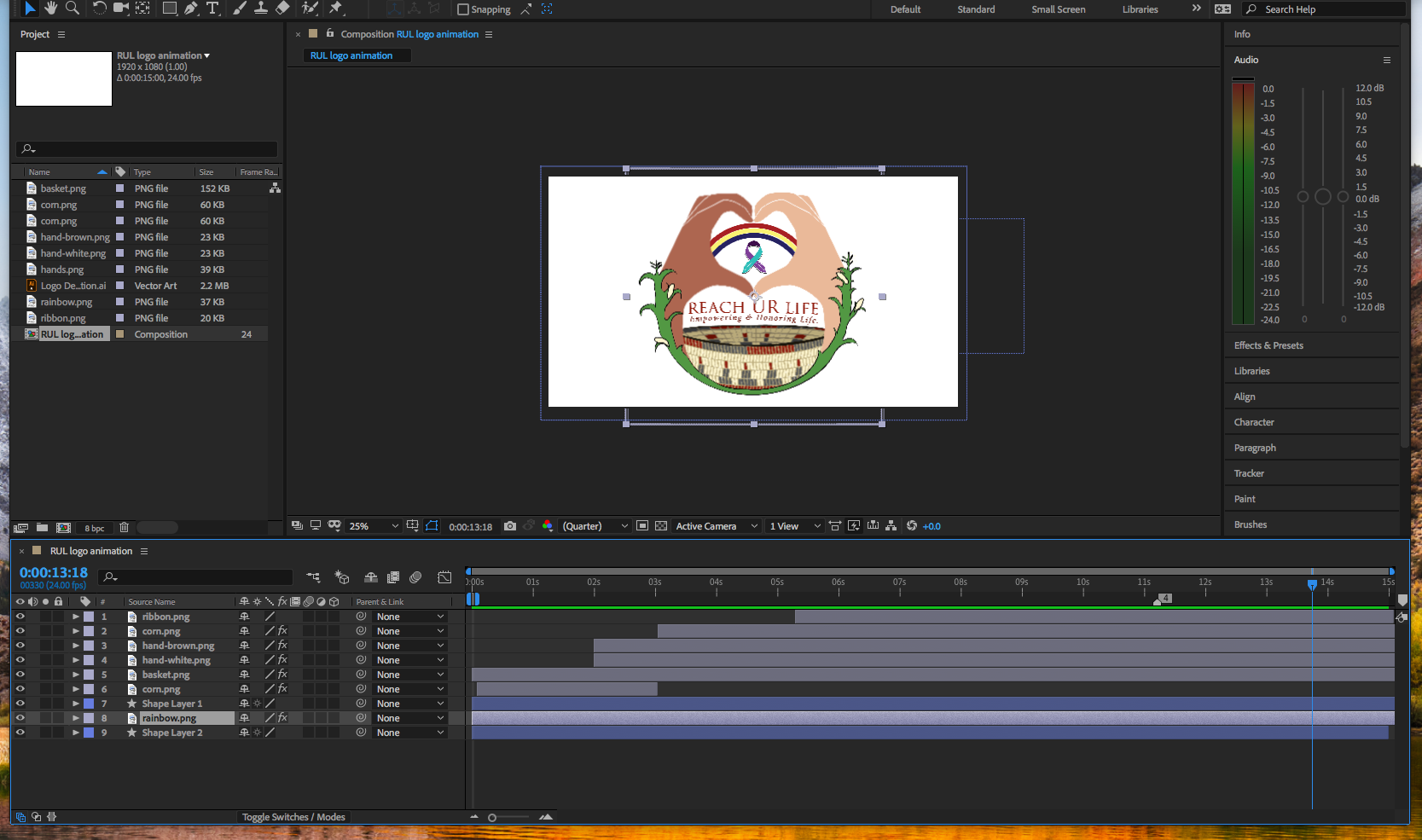Create a new composition from Project panel

[x=63, y=528]
